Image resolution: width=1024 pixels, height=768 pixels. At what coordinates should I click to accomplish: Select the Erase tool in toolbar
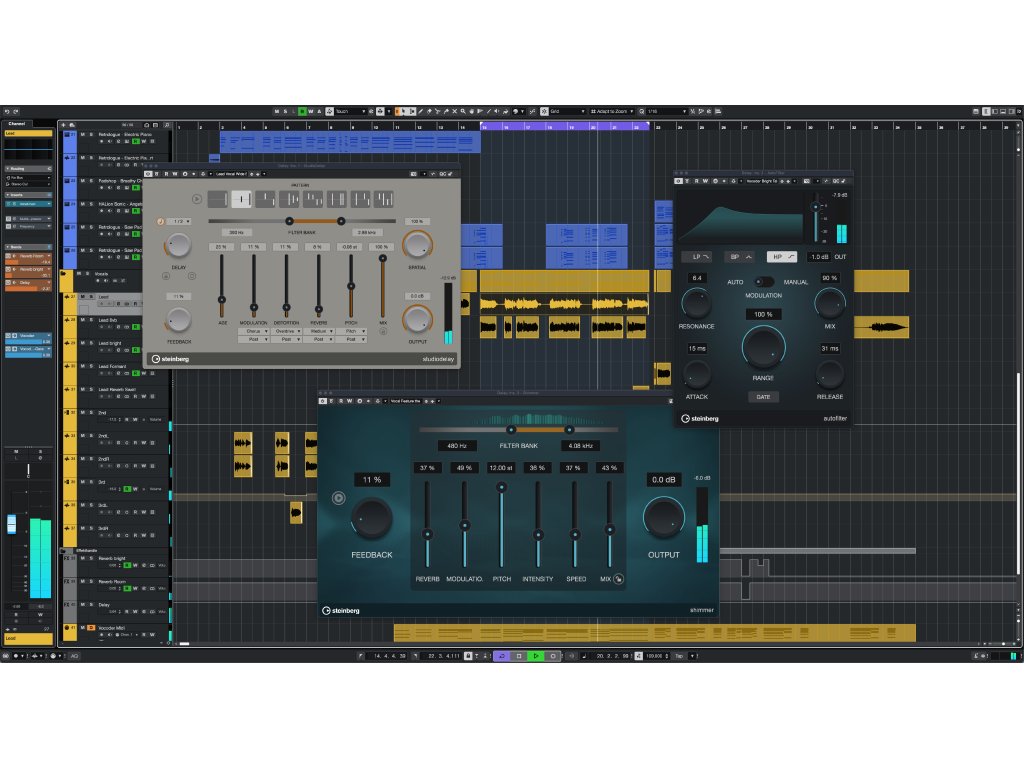429,111
